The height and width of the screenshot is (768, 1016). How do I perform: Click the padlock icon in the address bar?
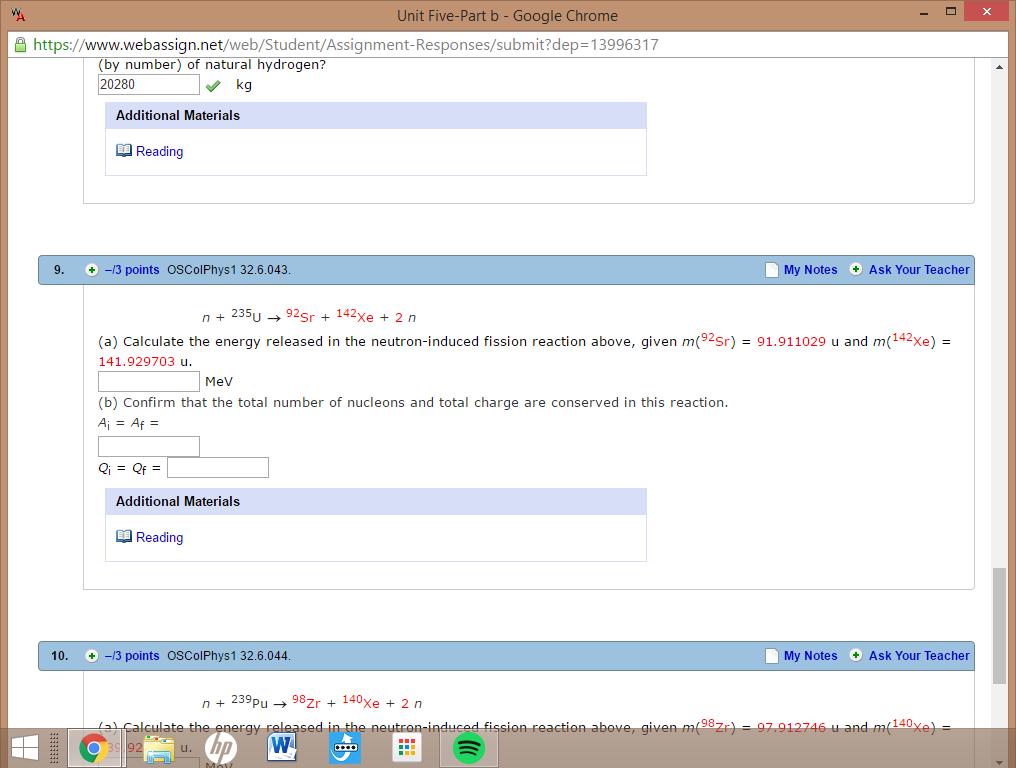point(18,44)
